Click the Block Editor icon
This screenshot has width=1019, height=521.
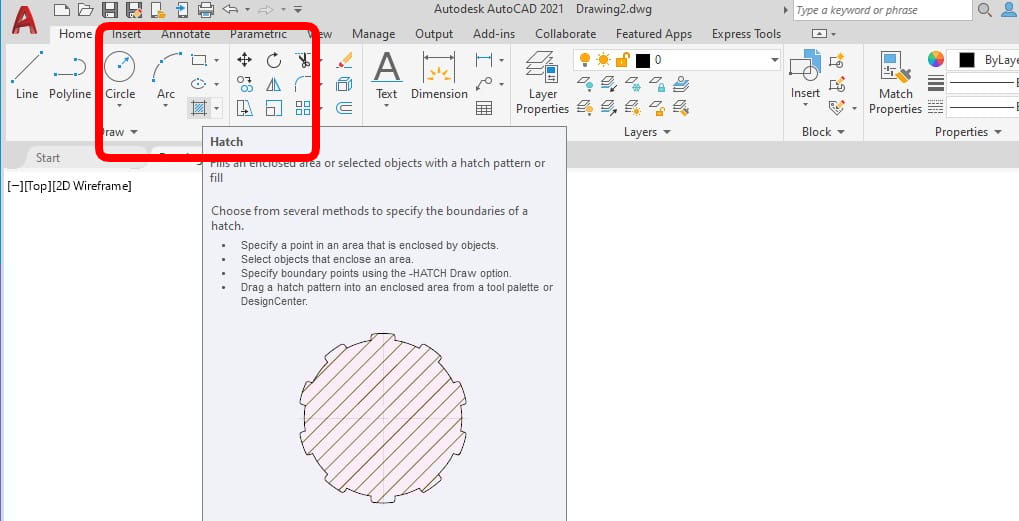click(x=837, y=84)
